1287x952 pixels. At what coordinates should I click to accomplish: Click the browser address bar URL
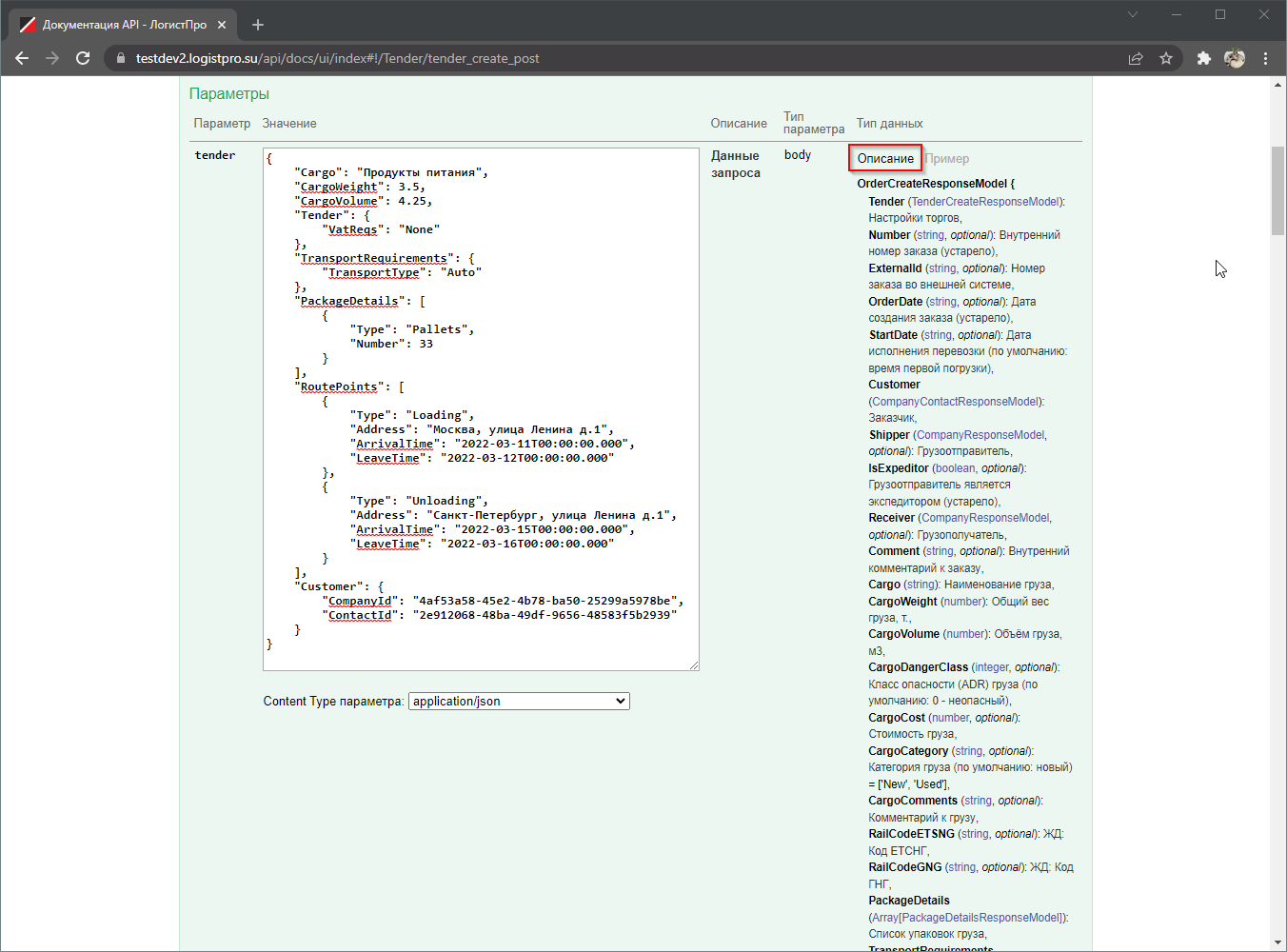[x=337, y=58]
